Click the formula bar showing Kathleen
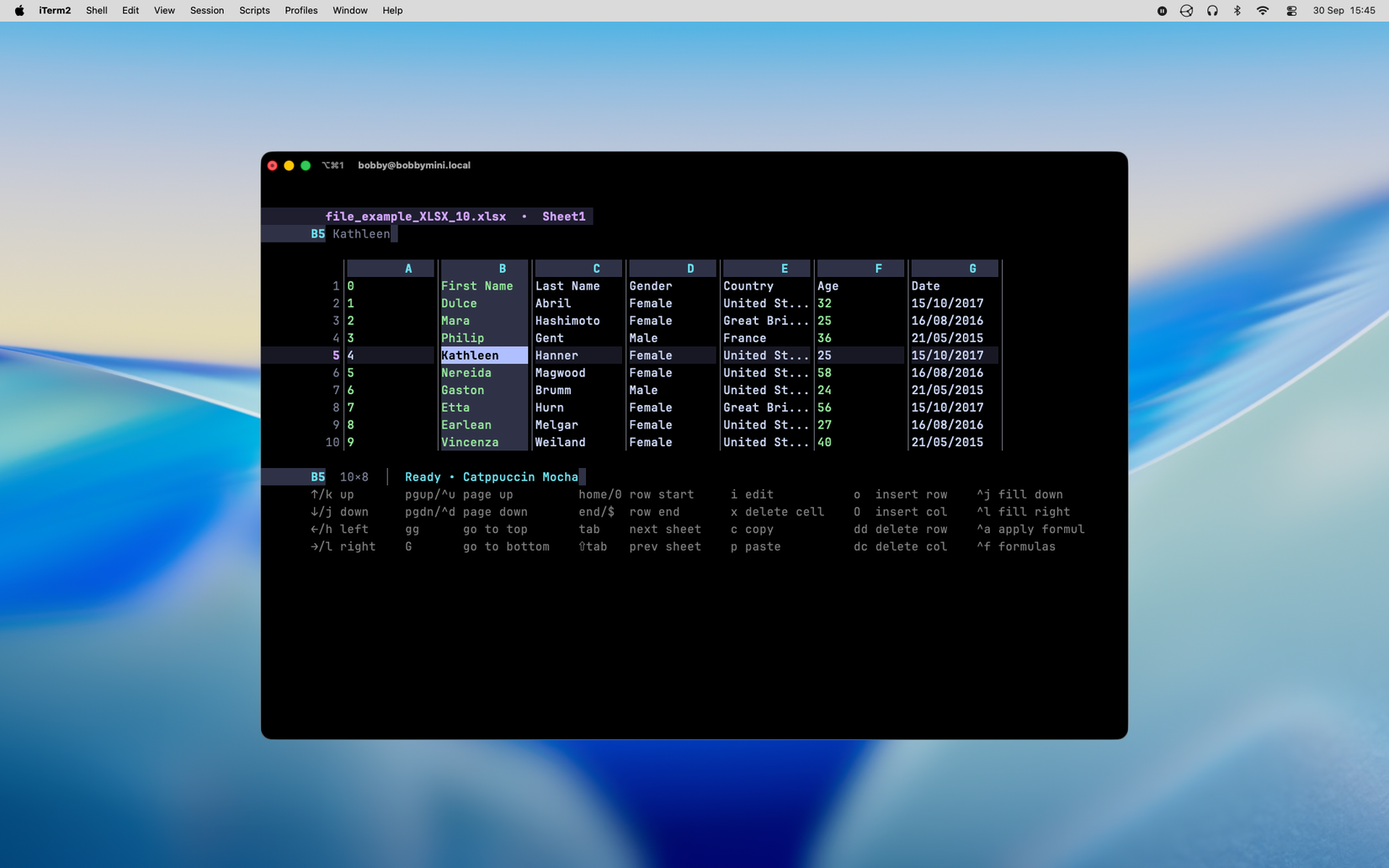Screen dimensions: 1389x868 361,234
